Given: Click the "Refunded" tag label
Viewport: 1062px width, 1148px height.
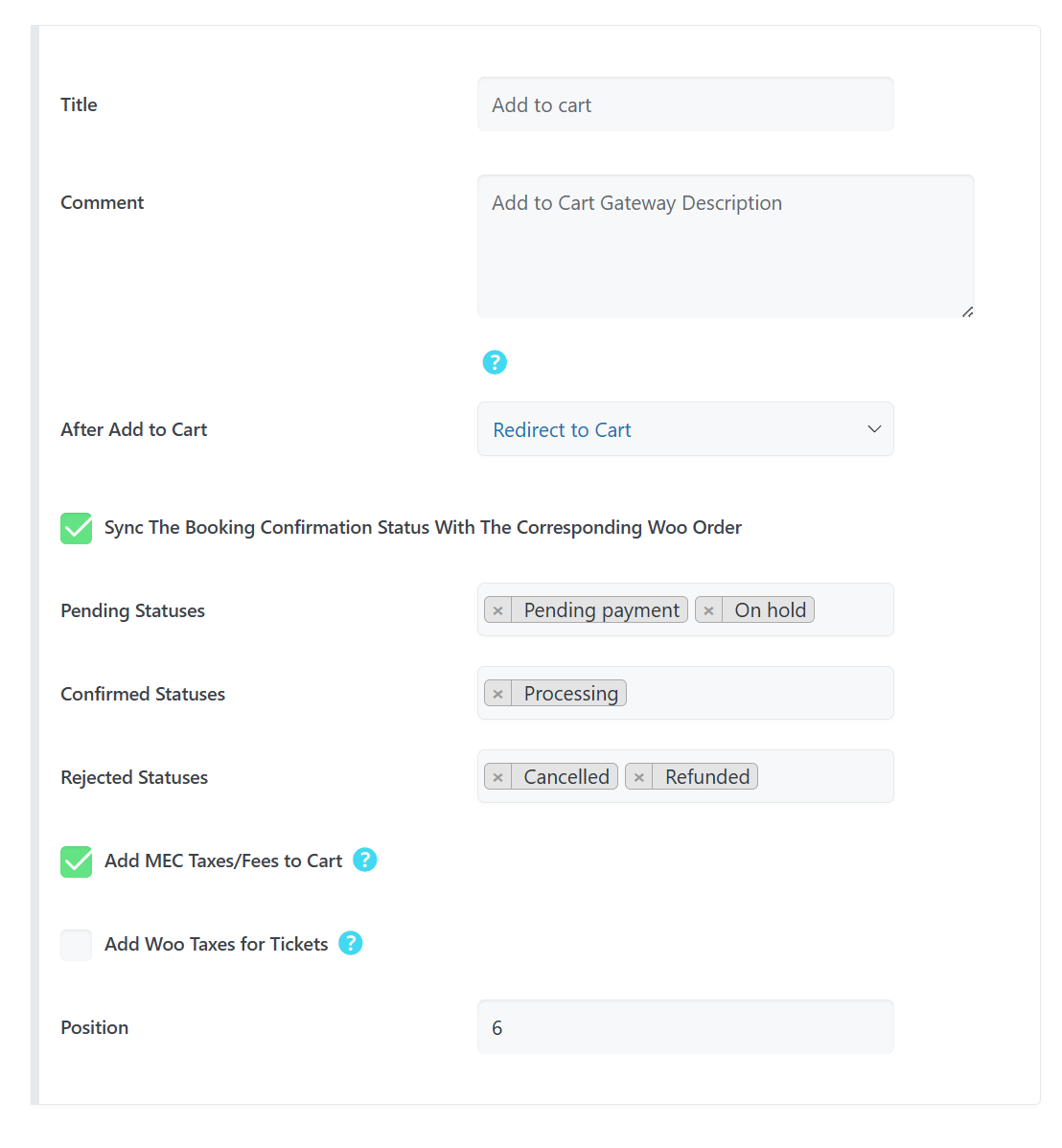Looking at the screenshot, I should point(705,776).
